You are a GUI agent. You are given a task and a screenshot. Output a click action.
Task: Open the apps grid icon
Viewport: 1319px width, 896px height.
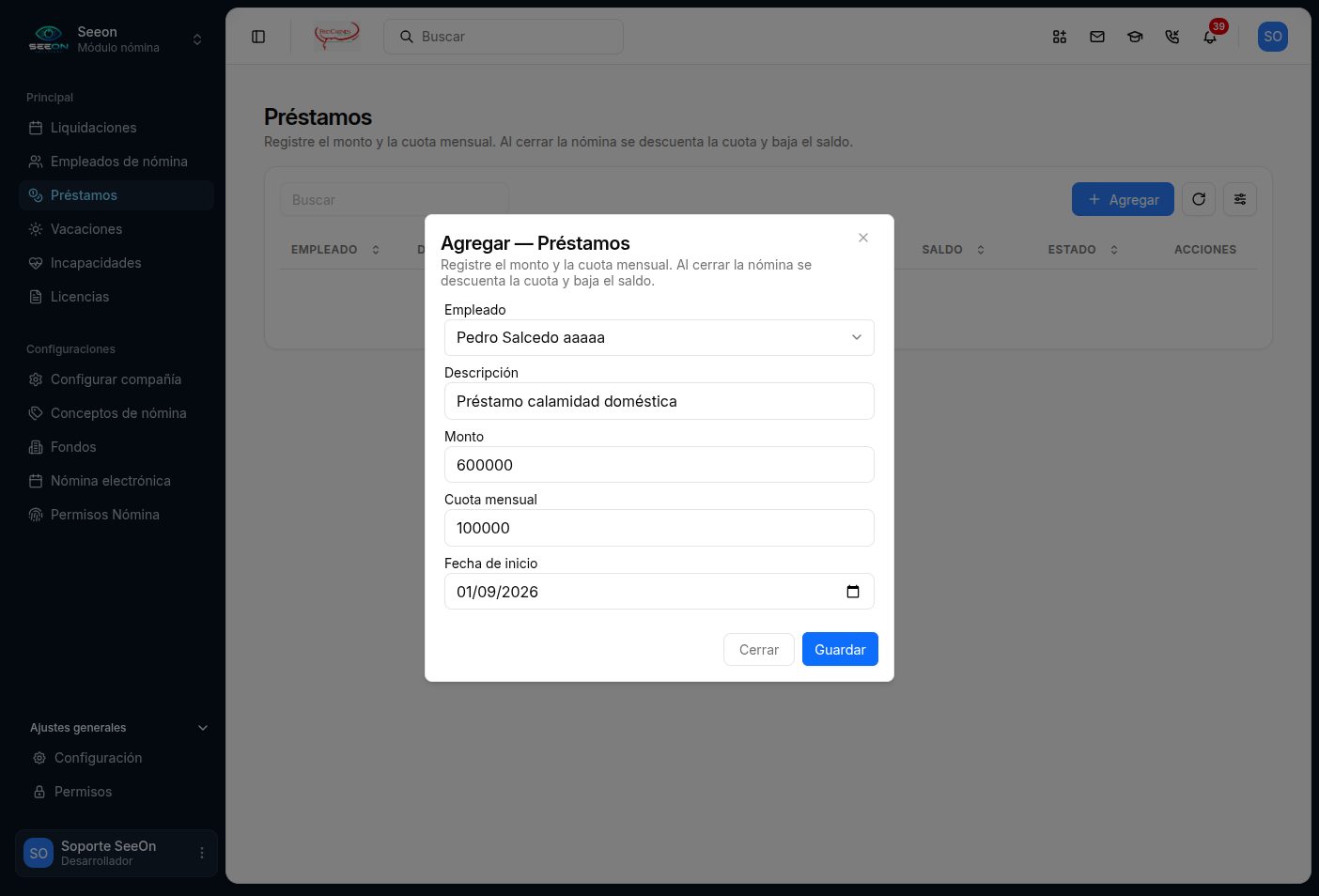point(1060,37)
